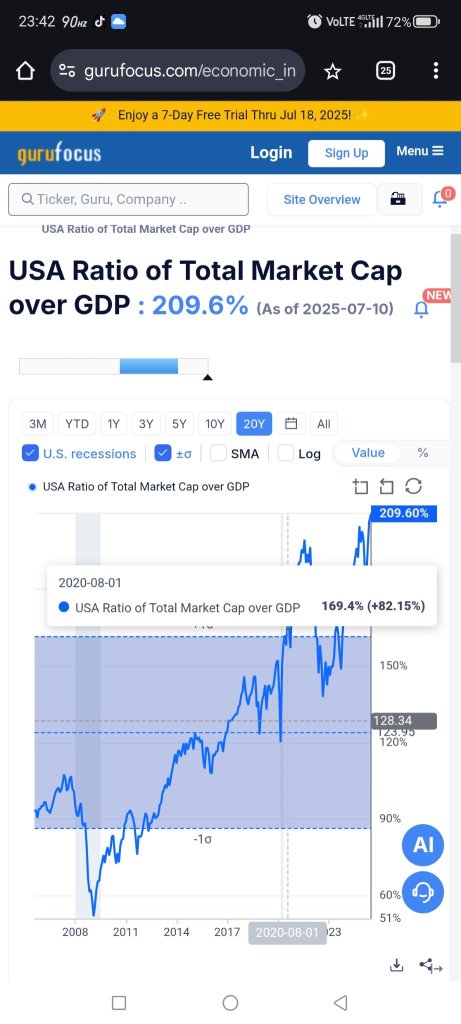Download chart data using download icon
The height and width of the screenshot is (1024, 461).
coord(396,965)
